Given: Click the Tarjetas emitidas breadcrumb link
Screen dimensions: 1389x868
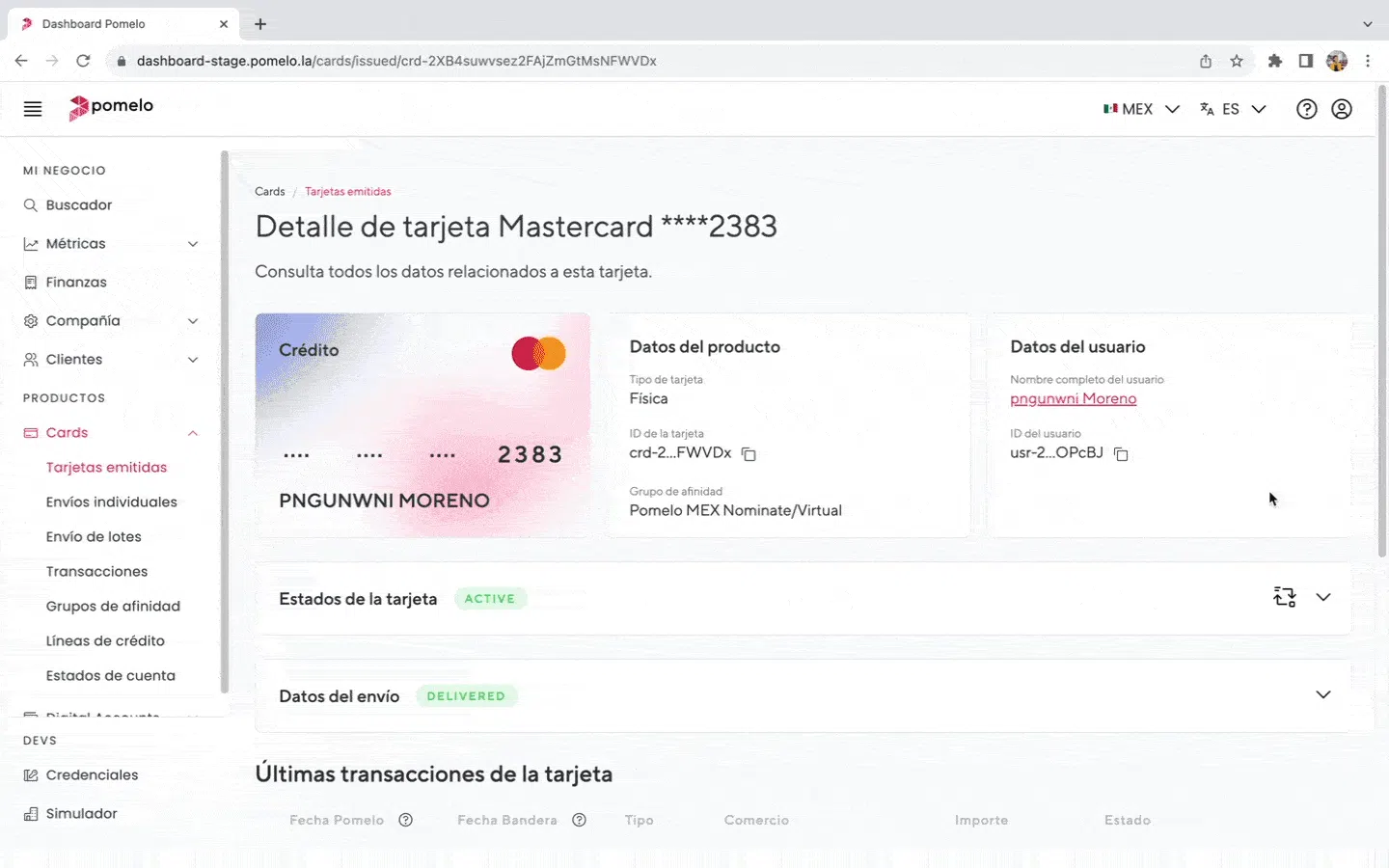Looking at the screenshot, I should (x=348, y=192).
